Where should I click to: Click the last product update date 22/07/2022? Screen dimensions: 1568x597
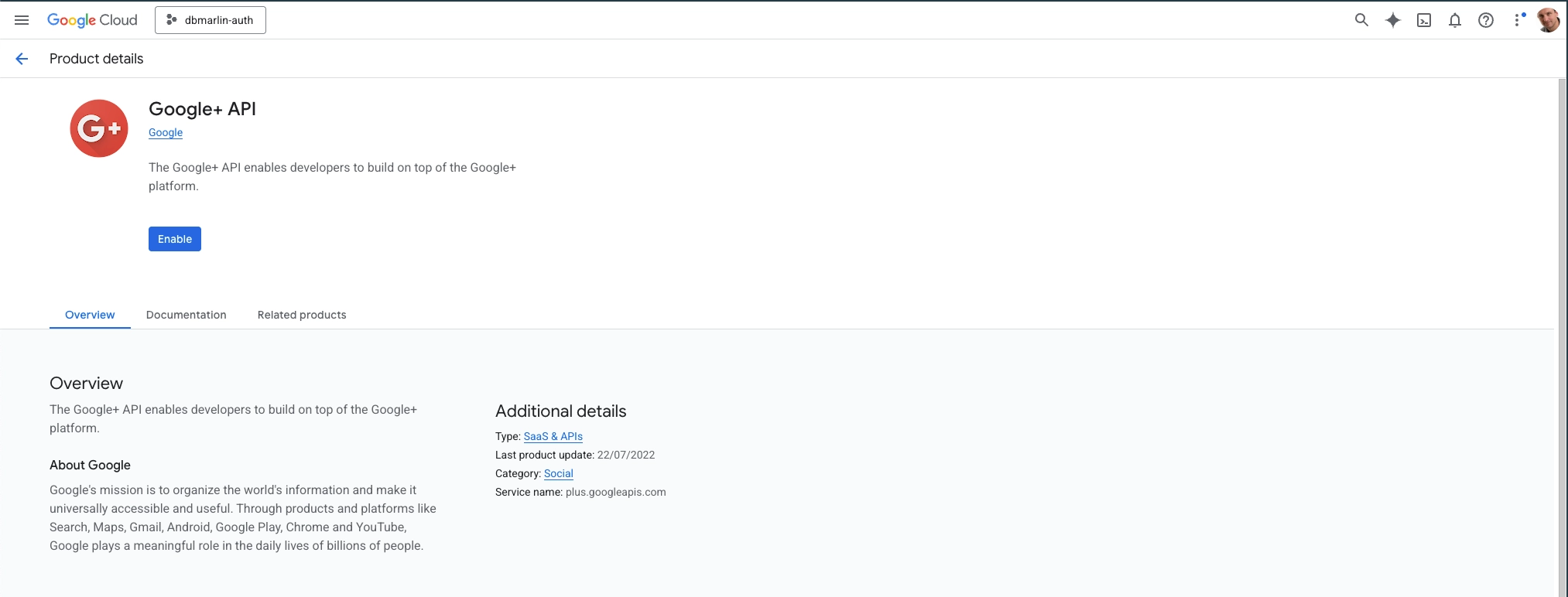coord(626,455)
